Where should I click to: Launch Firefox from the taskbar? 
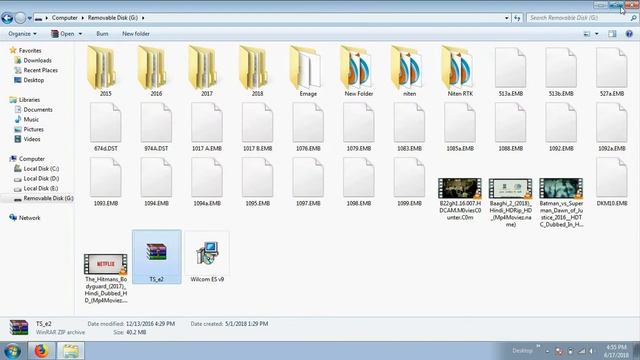pos(41,351)
